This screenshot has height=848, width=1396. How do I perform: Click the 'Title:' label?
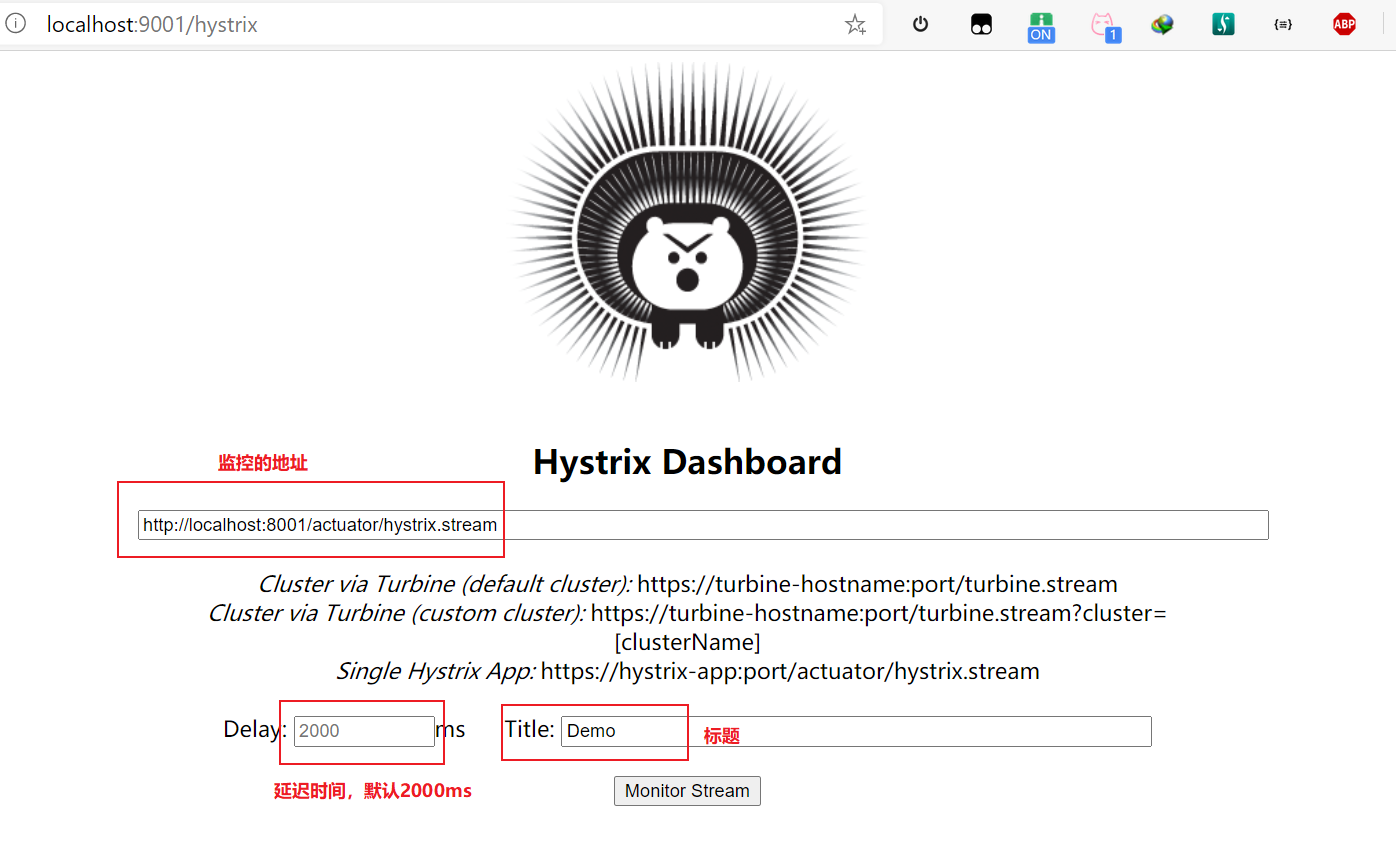[x=530, y=729]
